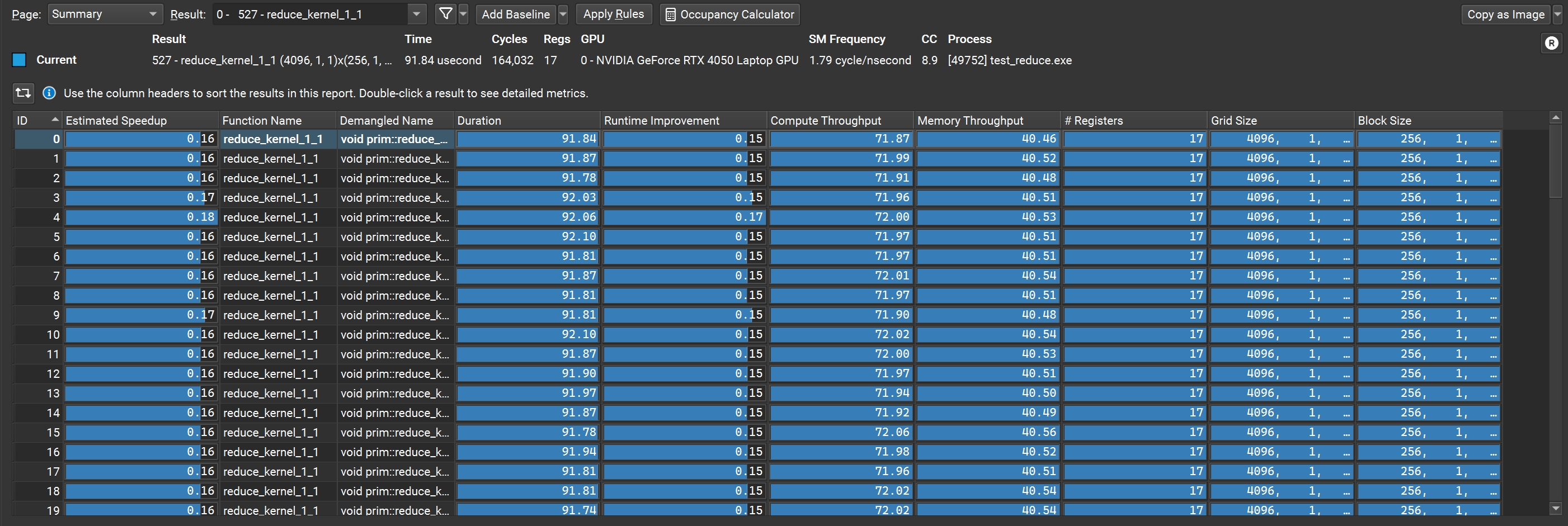The width and height of the screenshot is (1568, 526).
Task: Sort by Block Size column header
Action: click(x=1428, y=120)
